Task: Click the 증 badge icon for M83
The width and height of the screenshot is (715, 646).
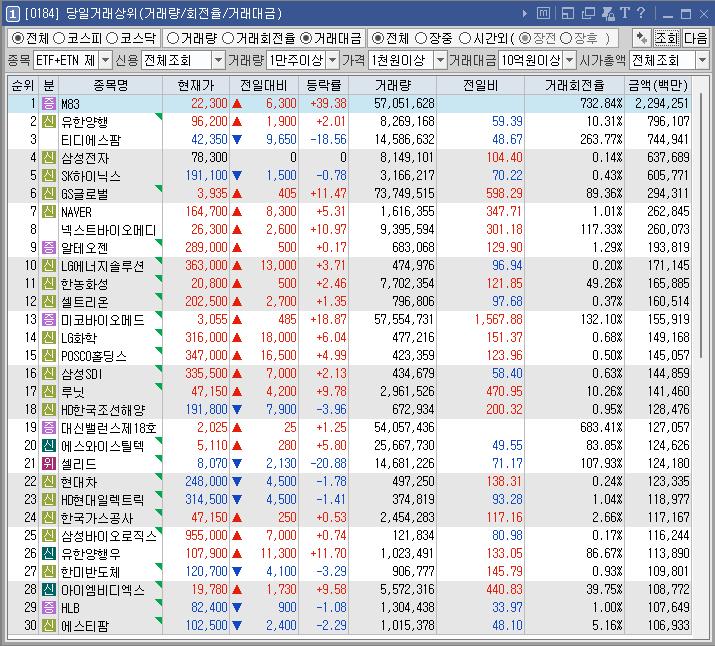Action: [x=49, y=103]
